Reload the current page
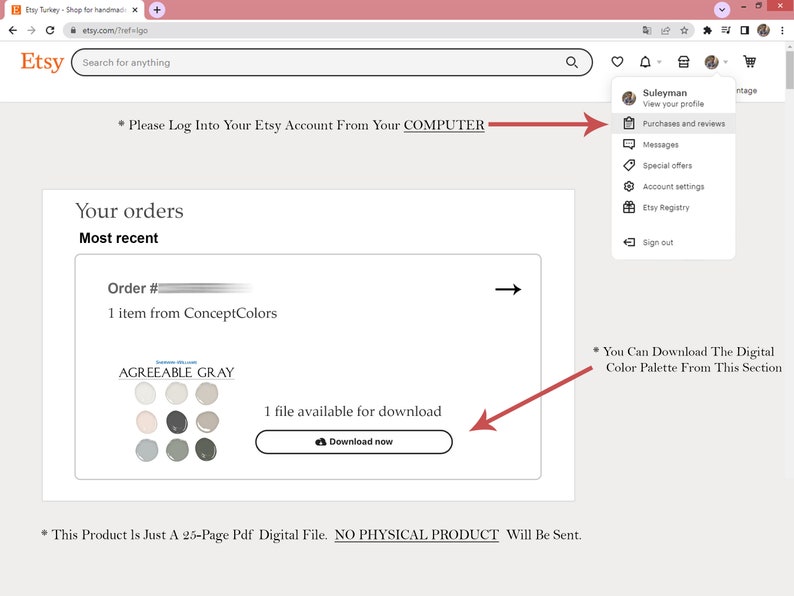The image size is (794, 596). pos(50,30)
